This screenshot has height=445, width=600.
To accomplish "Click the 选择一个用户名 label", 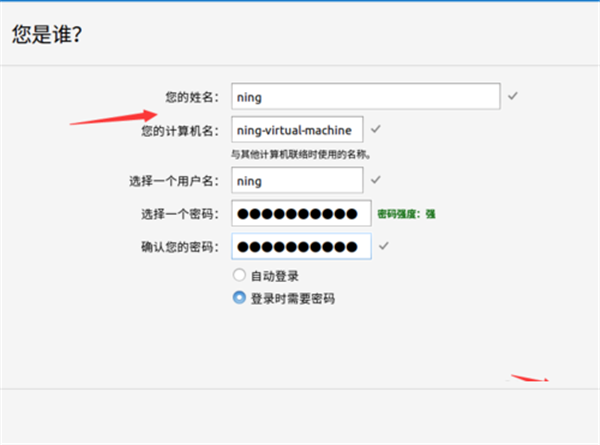I will point(174,181).
